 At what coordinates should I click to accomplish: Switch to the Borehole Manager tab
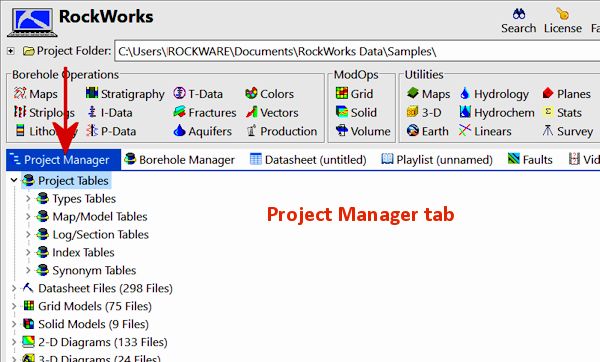coord(179,160)
